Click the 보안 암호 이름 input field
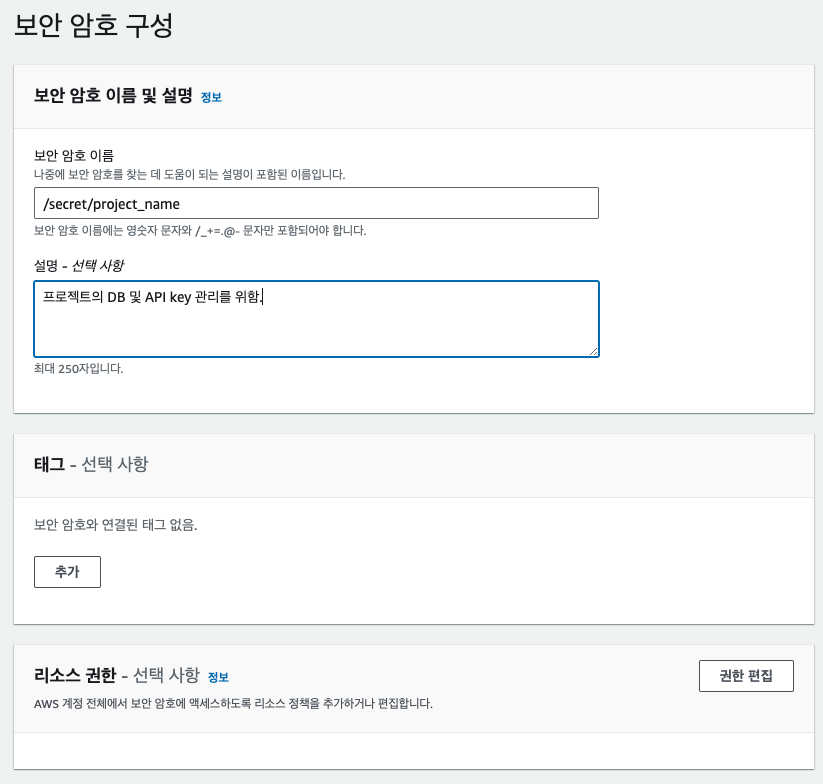823x784 pixels. (x=316, y=203)
